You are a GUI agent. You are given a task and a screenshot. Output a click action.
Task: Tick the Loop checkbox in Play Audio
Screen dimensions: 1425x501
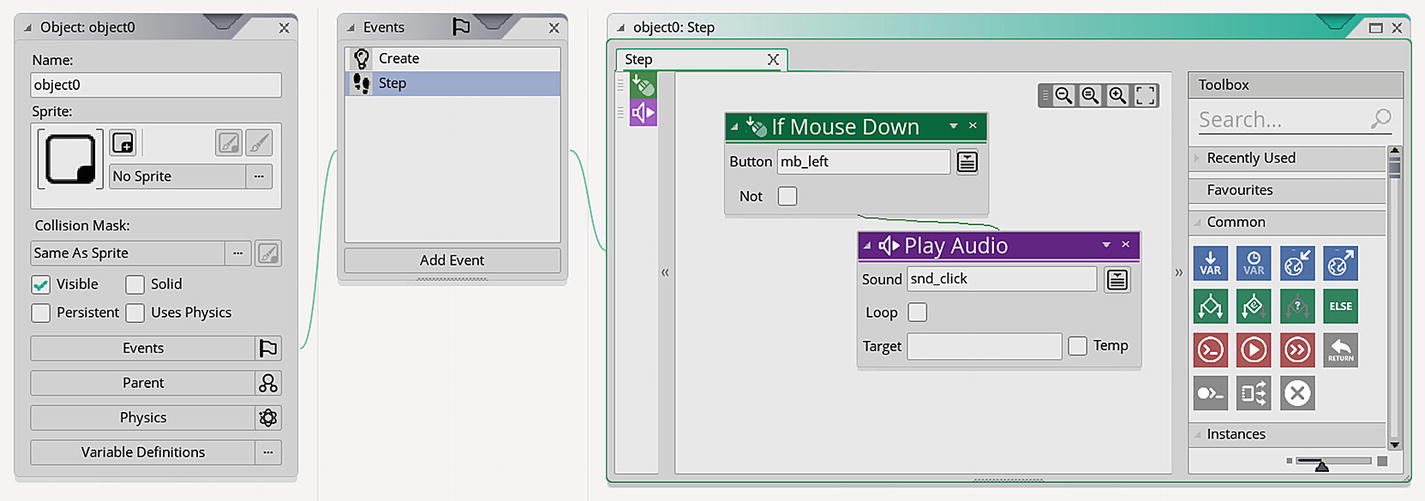click(x=917, y=313)
